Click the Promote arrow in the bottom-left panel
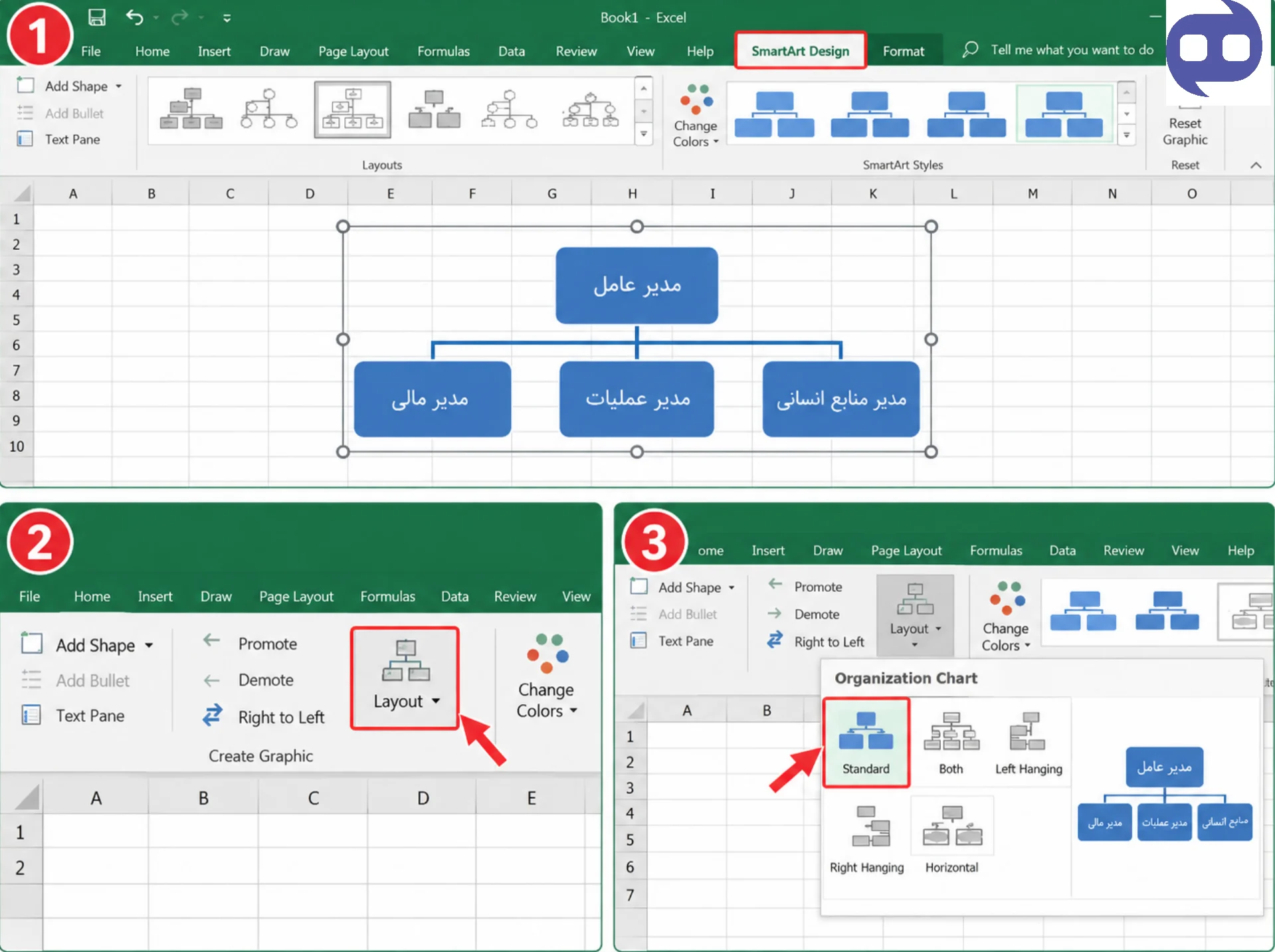 point(212,641)
